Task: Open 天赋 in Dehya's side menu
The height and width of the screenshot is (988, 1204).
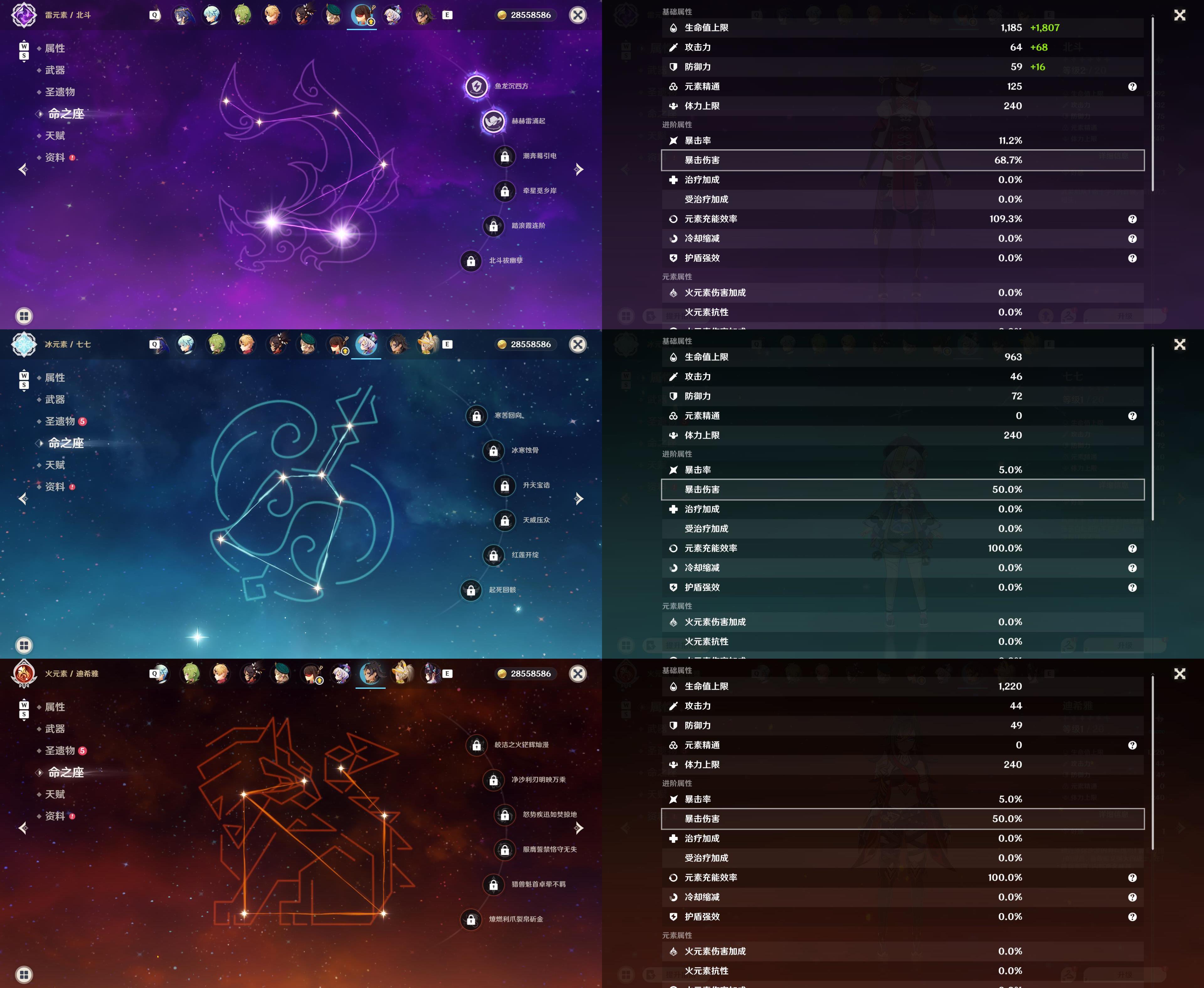Action: (x=55, y=794)
